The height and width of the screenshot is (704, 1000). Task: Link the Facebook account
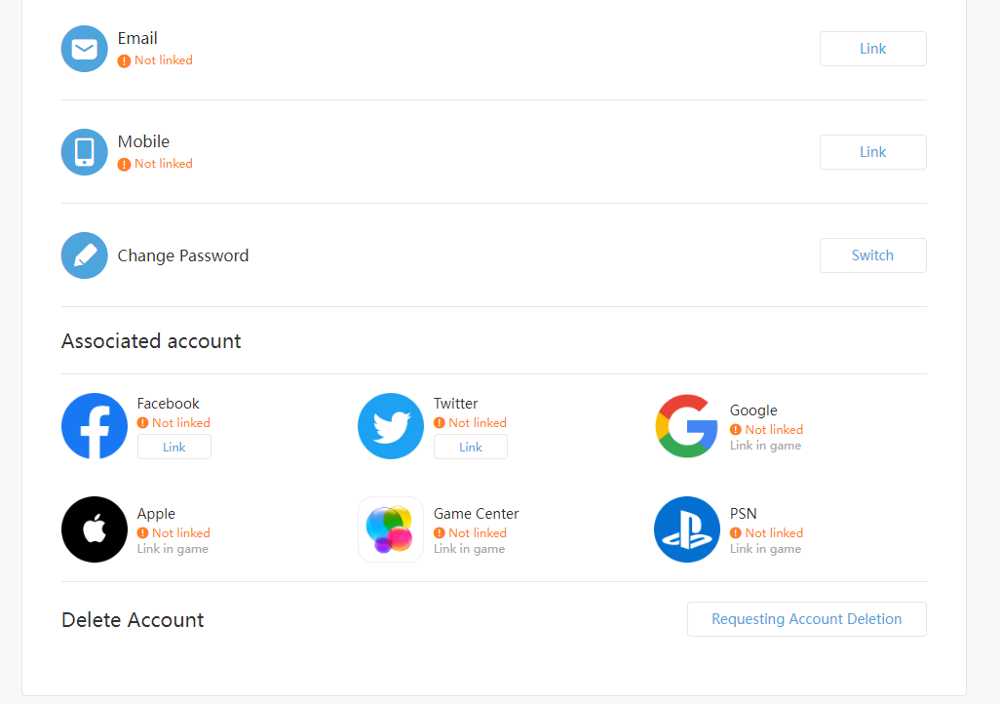tap(174, 447)
